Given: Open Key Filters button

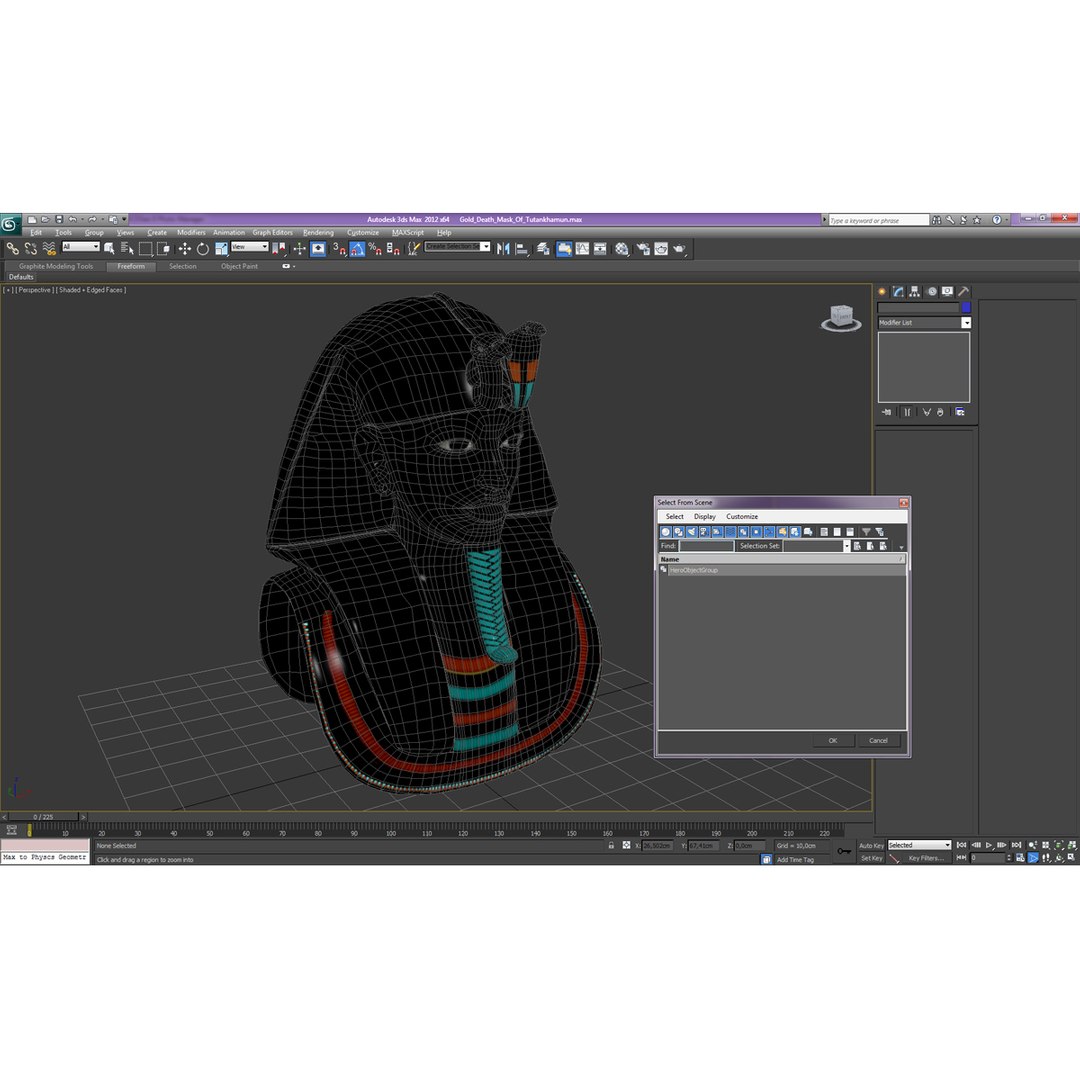Looking at the screenshot, I should (925, 858).
